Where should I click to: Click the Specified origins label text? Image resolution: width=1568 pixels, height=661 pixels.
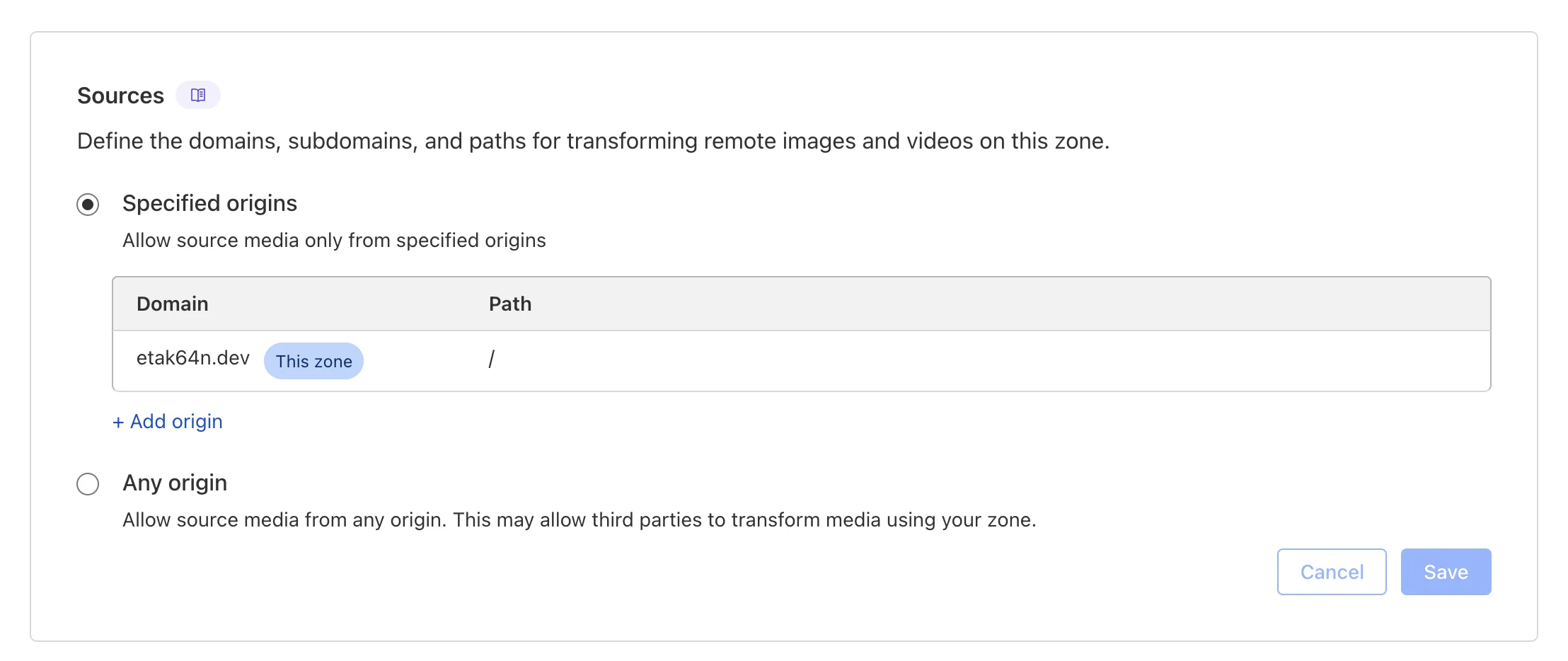coord(209,203)
